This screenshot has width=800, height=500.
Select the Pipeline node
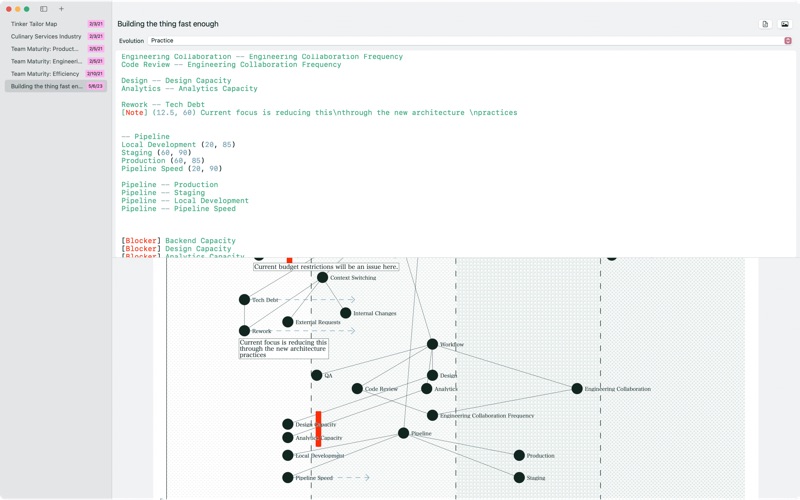tap(403, 433)
